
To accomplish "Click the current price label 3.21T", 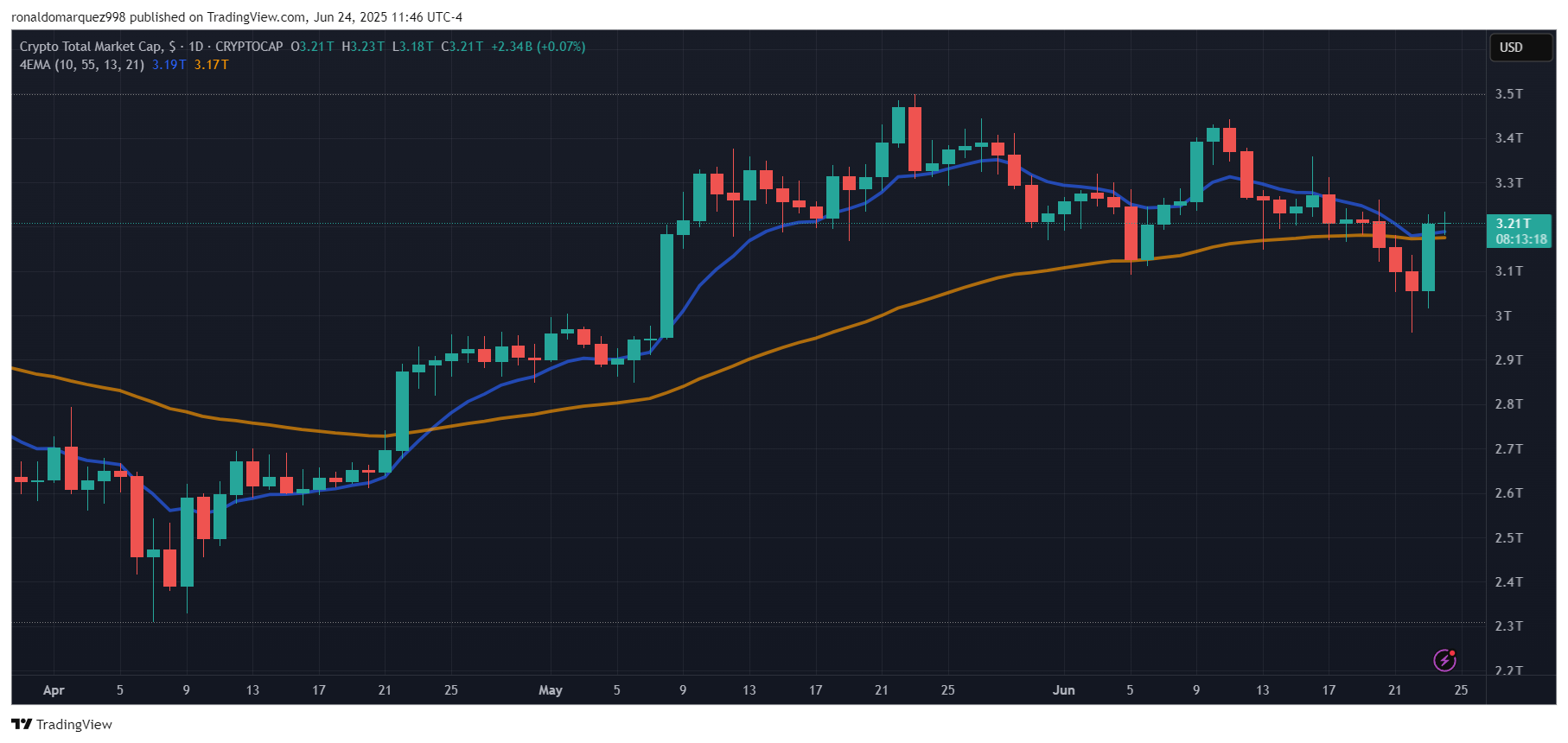I will [1514, 224].
